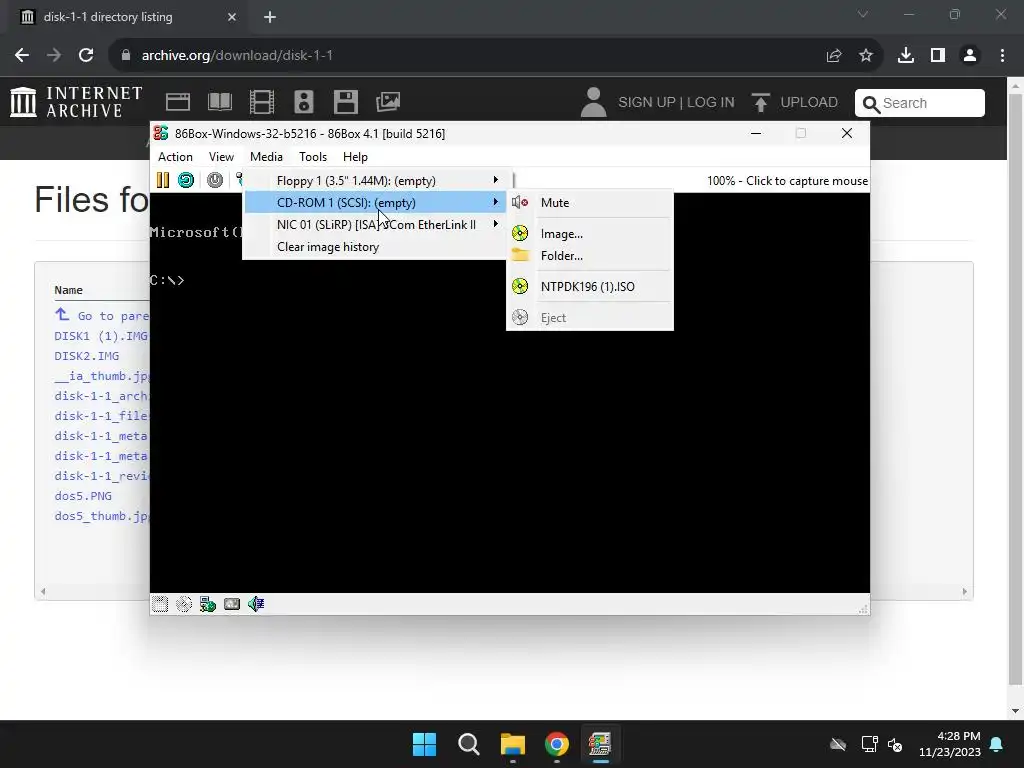Screen dimensions: 1024x768
Task: Open the Web section icon on Internet Archive
Action: pyautogui.click(x=178, y=102)
